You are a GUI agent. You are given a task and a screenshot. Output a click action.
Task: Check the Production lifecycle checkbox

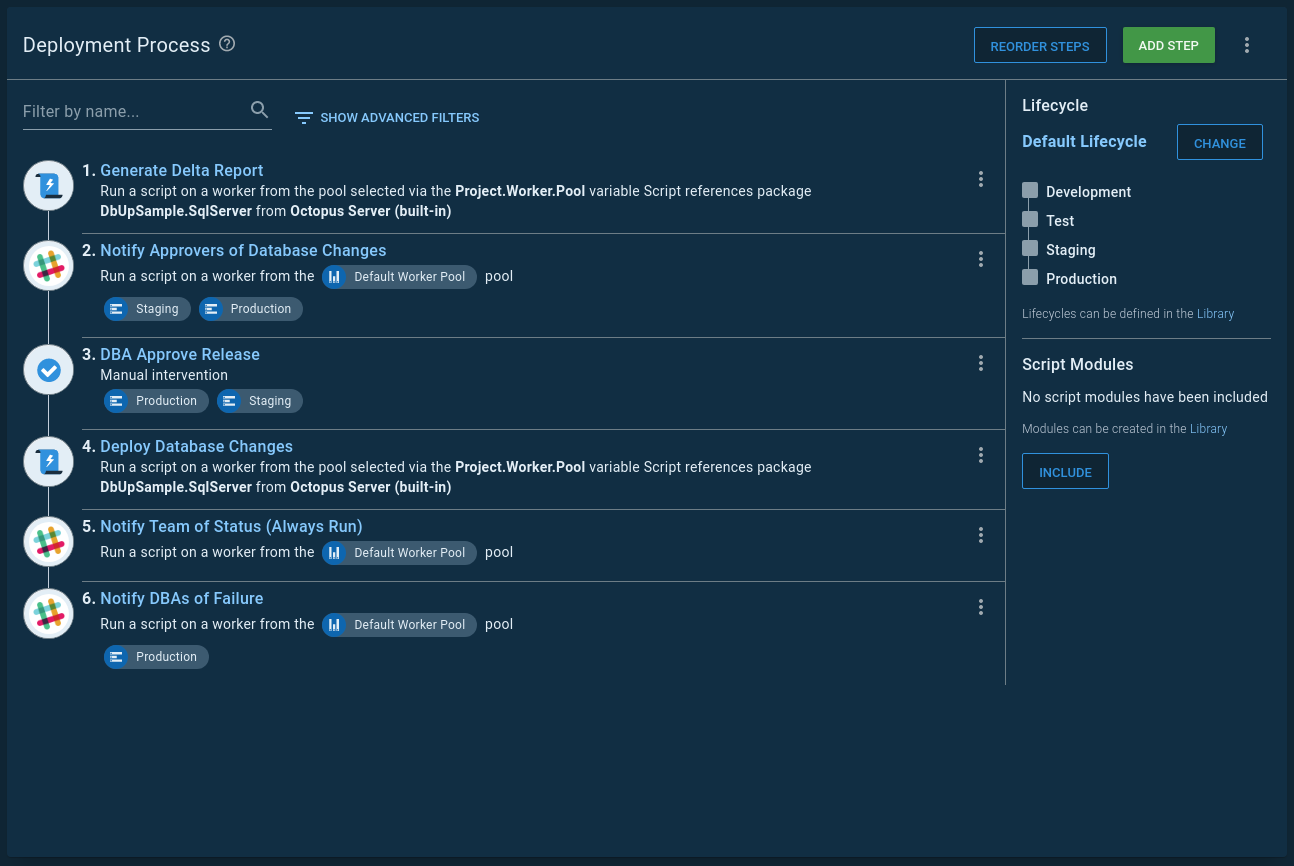1030,277
